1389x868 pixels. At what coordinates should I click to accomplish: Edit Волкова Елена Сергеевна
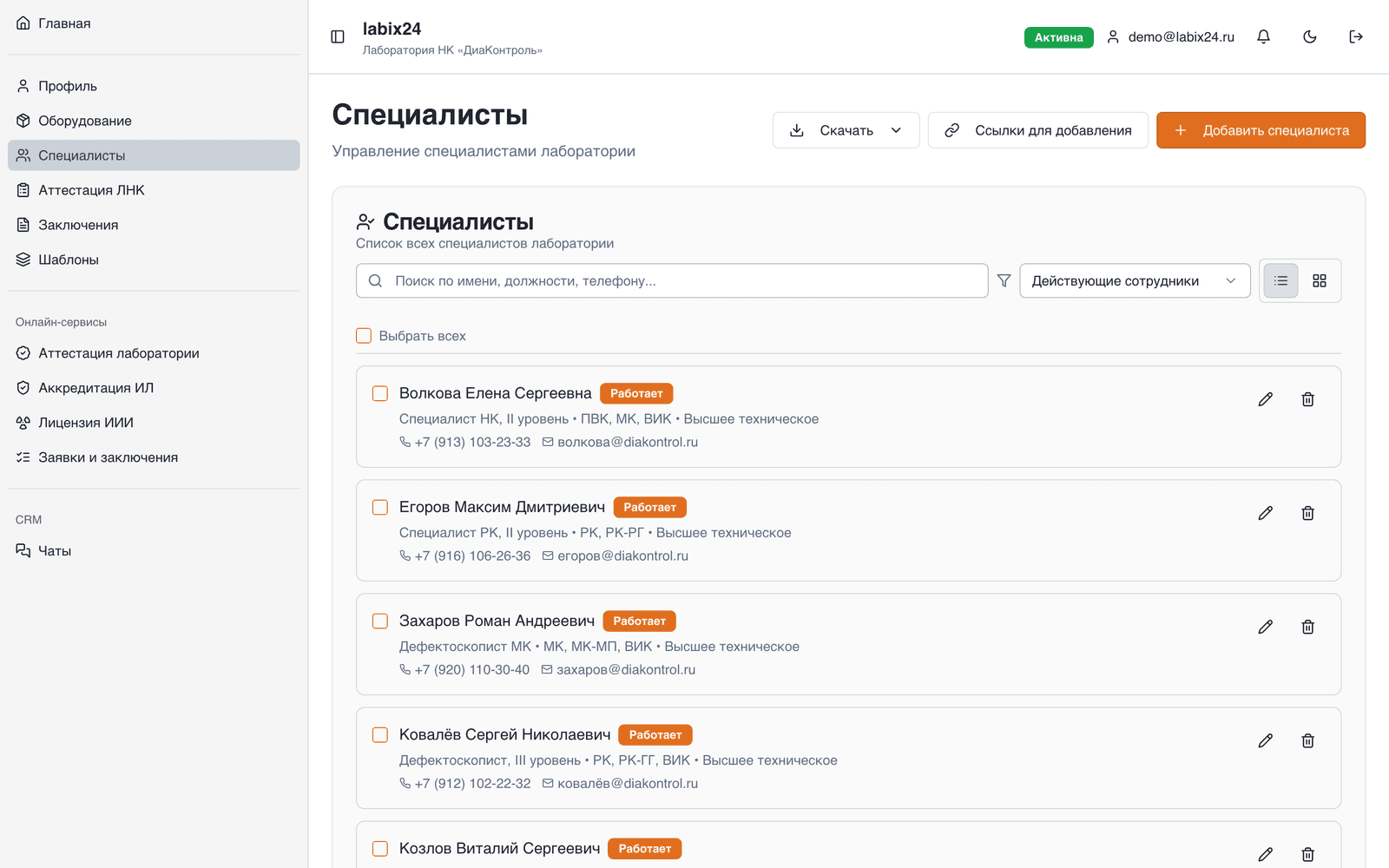coord(1266,399)
